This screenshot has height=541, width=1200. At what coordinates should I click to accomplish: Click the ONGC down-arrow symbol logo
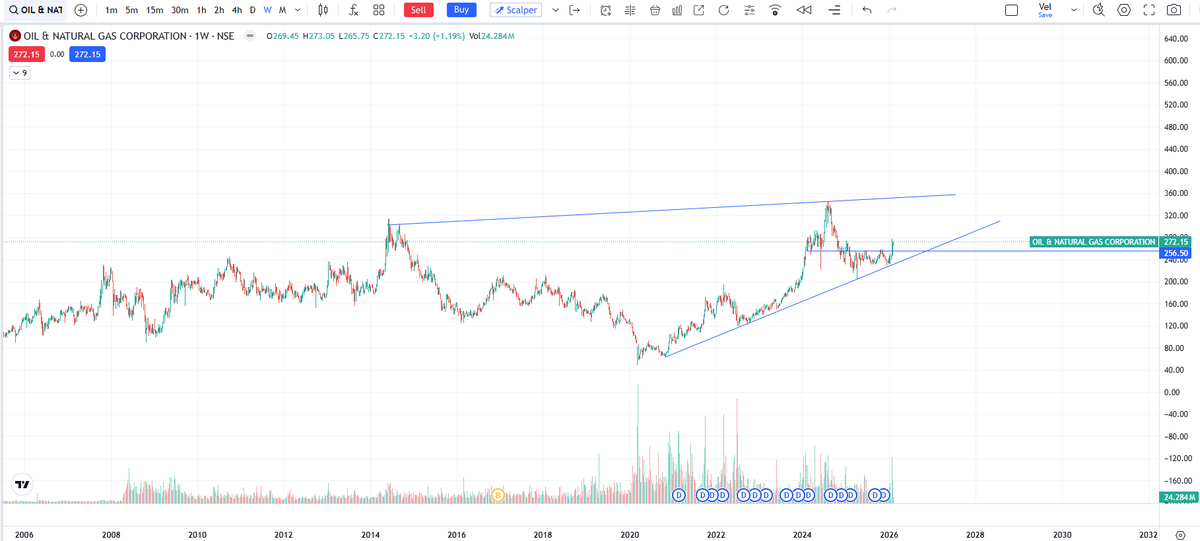15,36
